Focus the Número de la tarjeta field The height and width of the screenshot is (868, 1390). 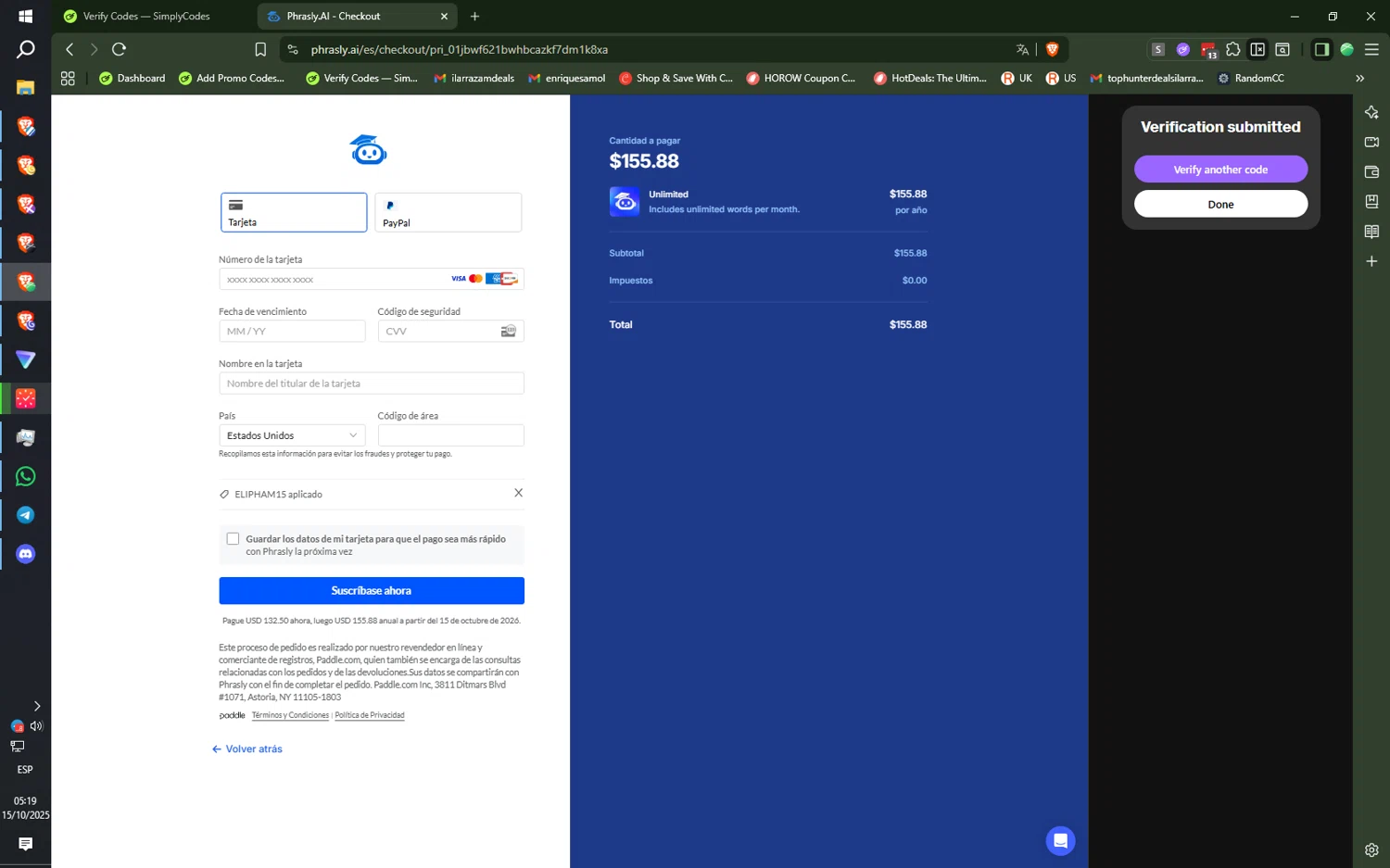372,279
